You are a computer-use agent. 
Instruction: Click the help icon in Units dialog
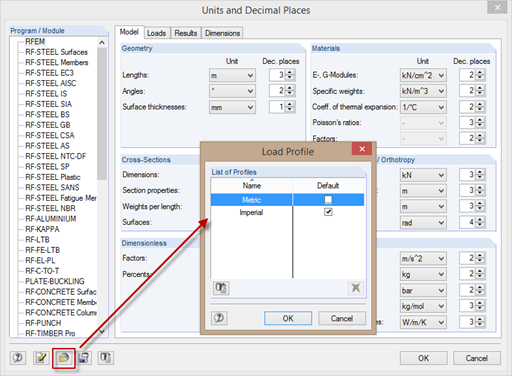coord(18,358)
